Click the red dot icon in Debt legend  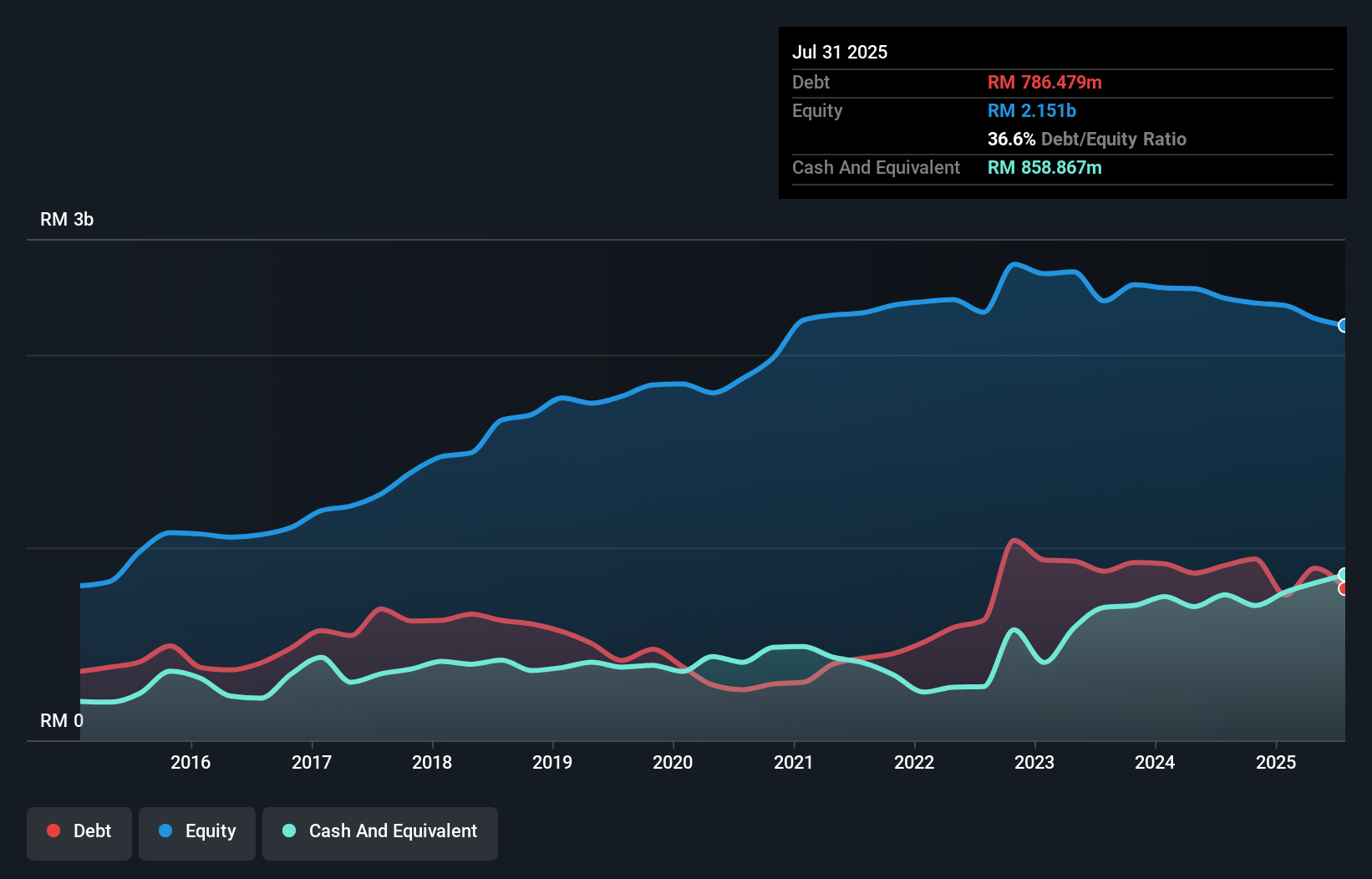53,831
